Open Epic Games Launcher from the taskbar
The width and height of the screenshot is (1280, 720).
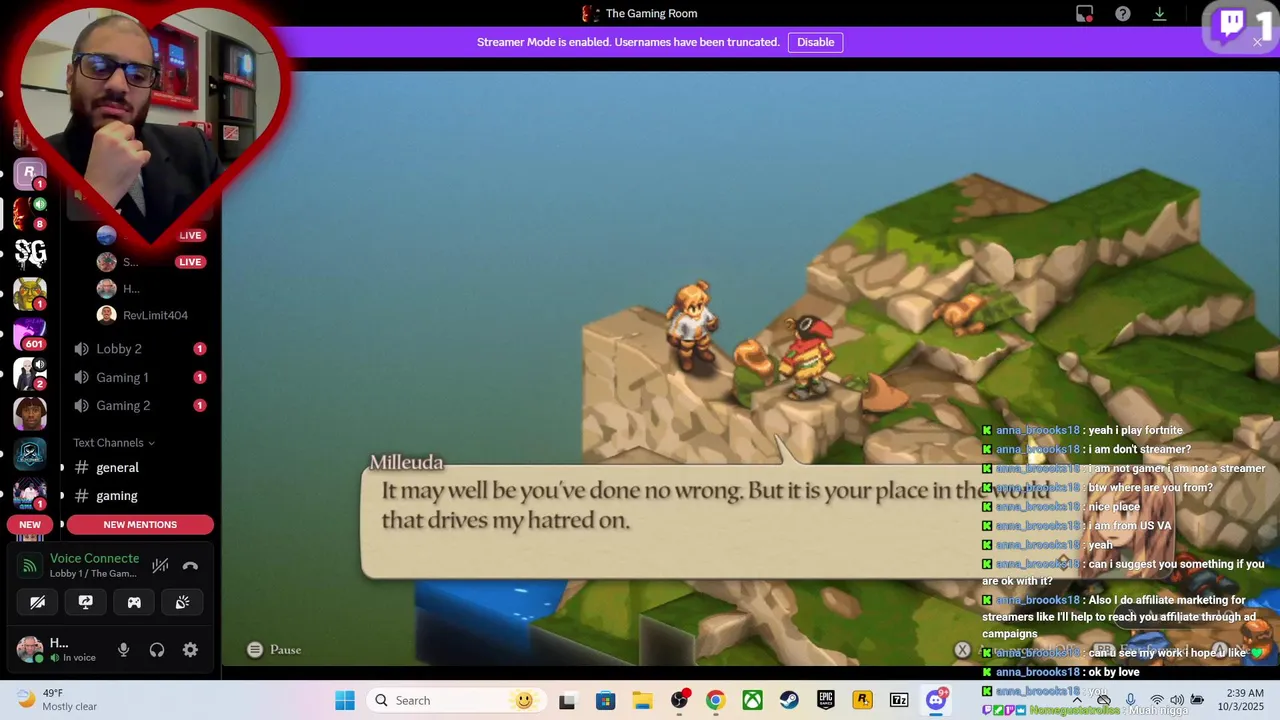[826, 700]
